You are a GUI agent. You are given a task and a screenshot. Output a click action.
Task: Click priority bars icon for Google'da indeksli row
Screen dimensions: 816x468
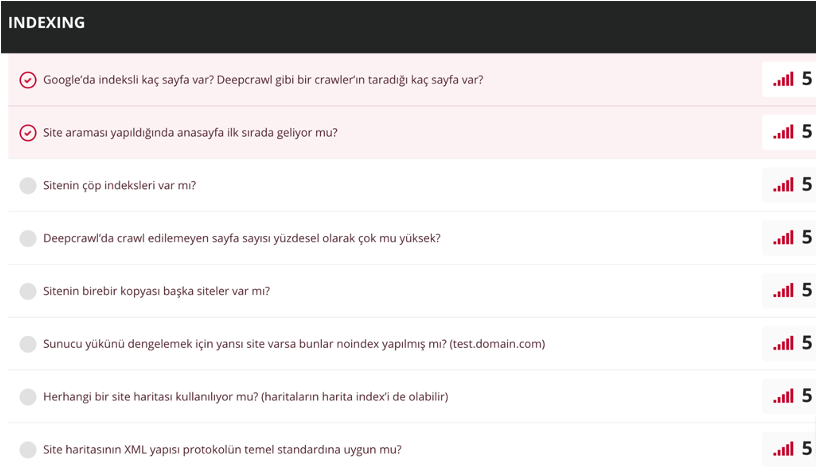pyautogui.click(x=783, y=79)
